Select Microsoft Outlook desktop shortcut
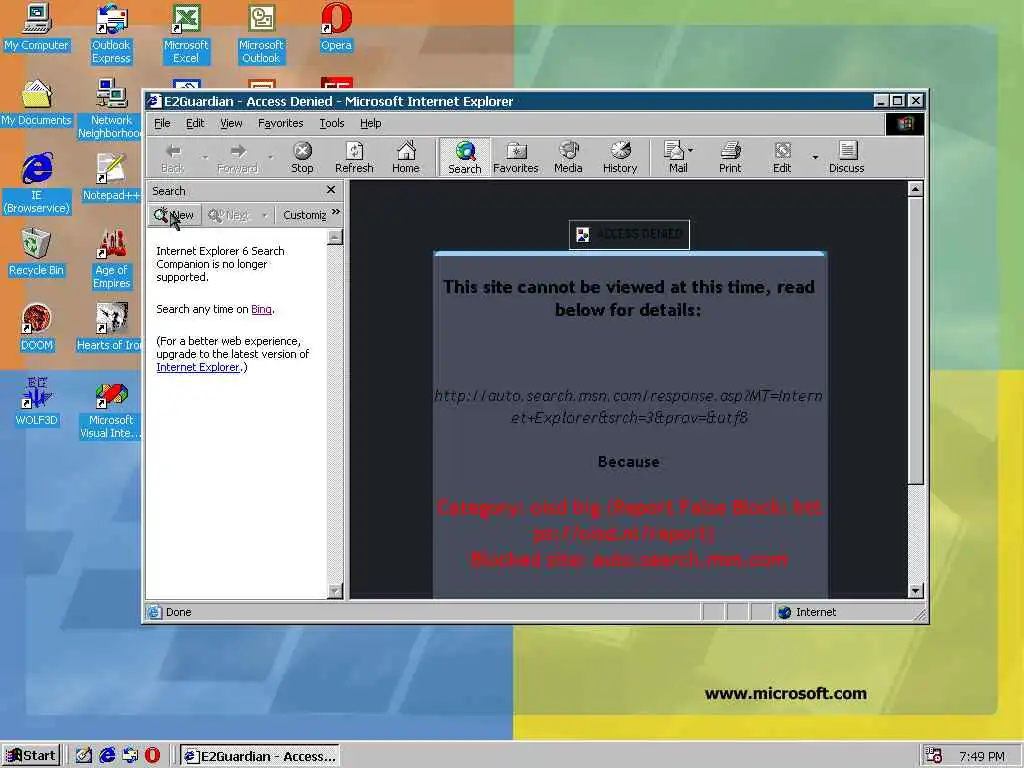The width and height of the screenshot is (1024, 768). 261,34
